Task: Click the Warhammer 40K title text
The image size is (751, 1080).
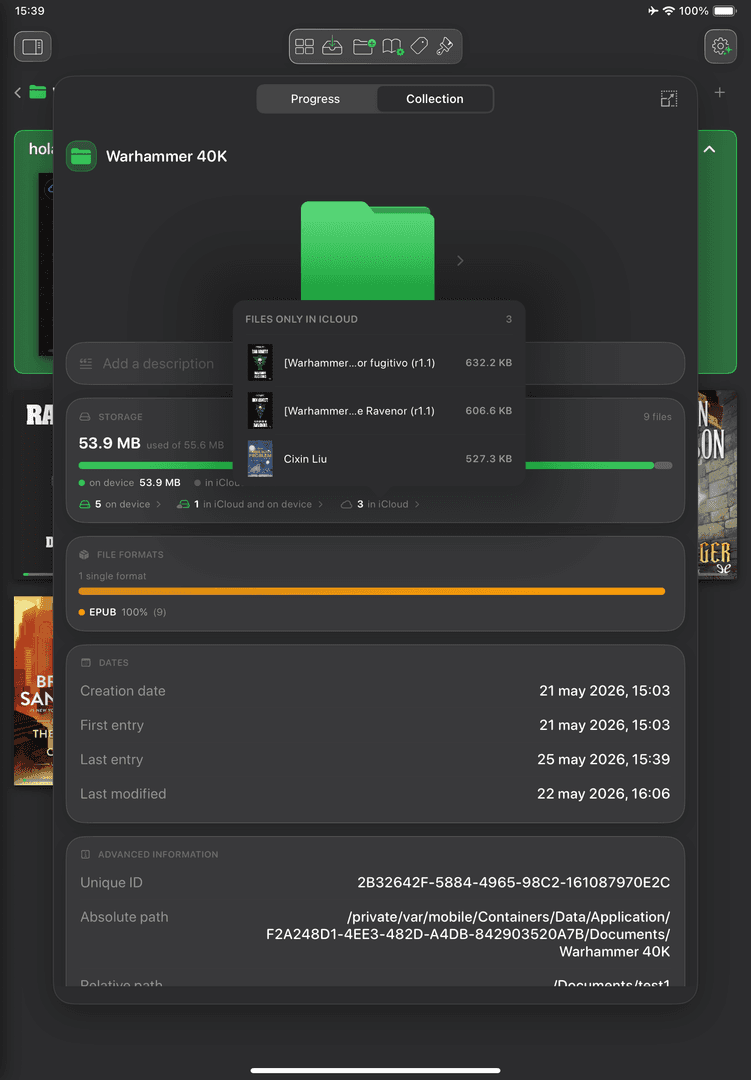Action: 167,156
